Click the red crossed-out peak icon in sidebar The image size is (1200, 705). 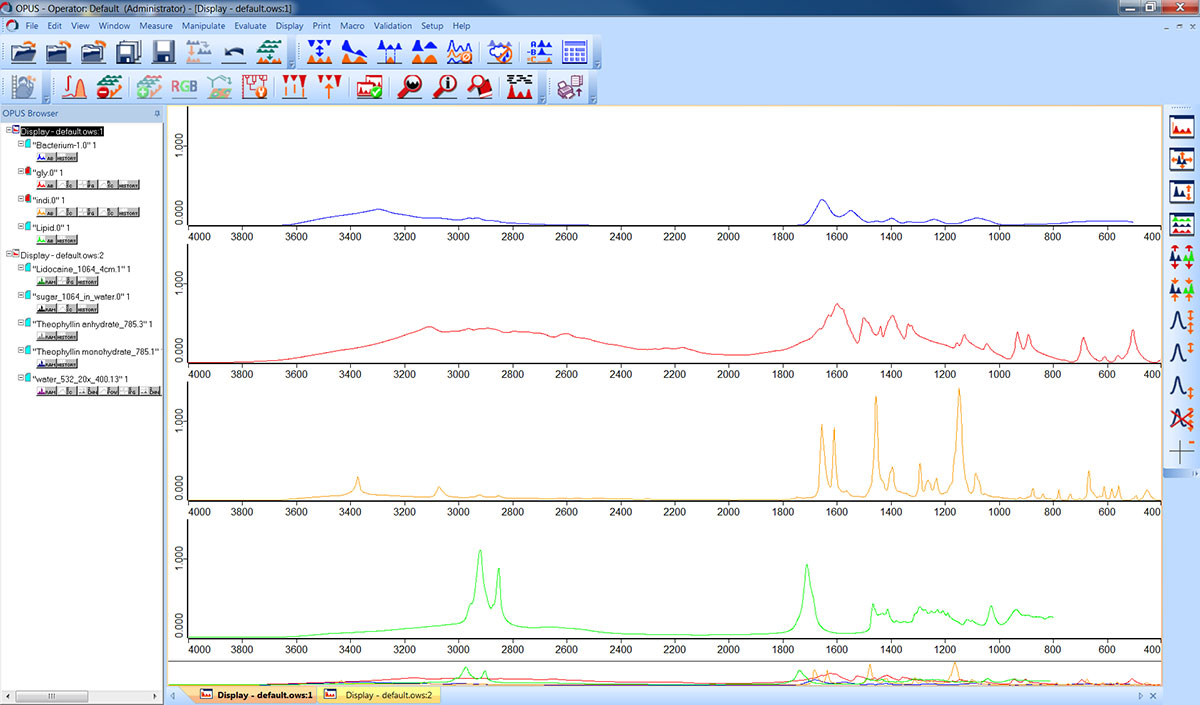pos(1181,418)
